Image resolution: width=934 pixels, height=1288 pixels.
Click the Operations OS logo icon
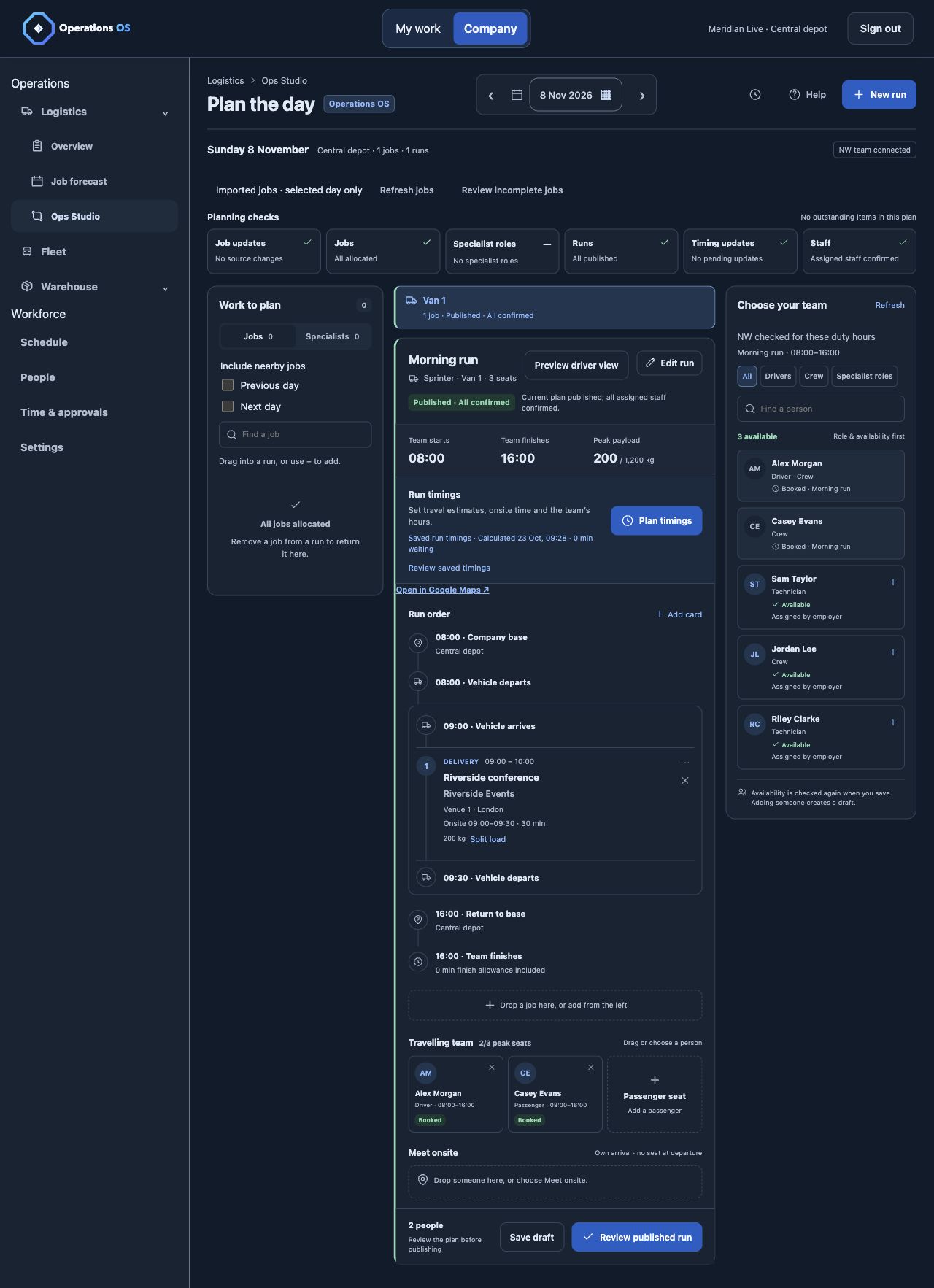point(38,28)
